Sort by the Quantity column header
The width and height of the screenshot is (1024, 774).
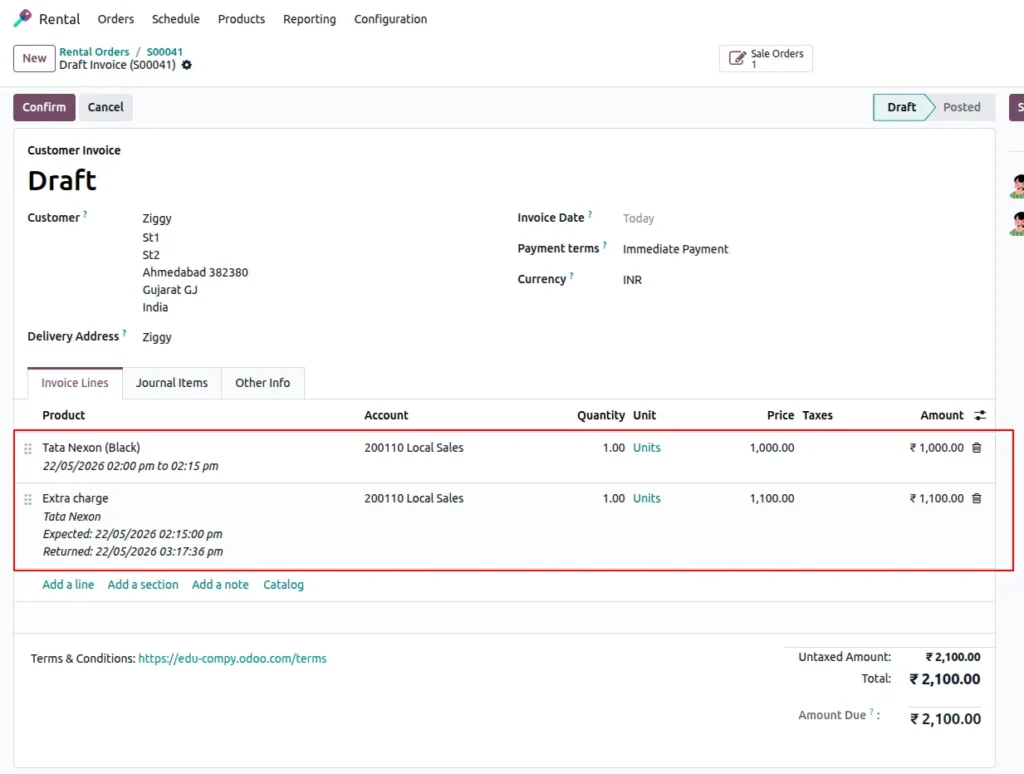(601, 415)
